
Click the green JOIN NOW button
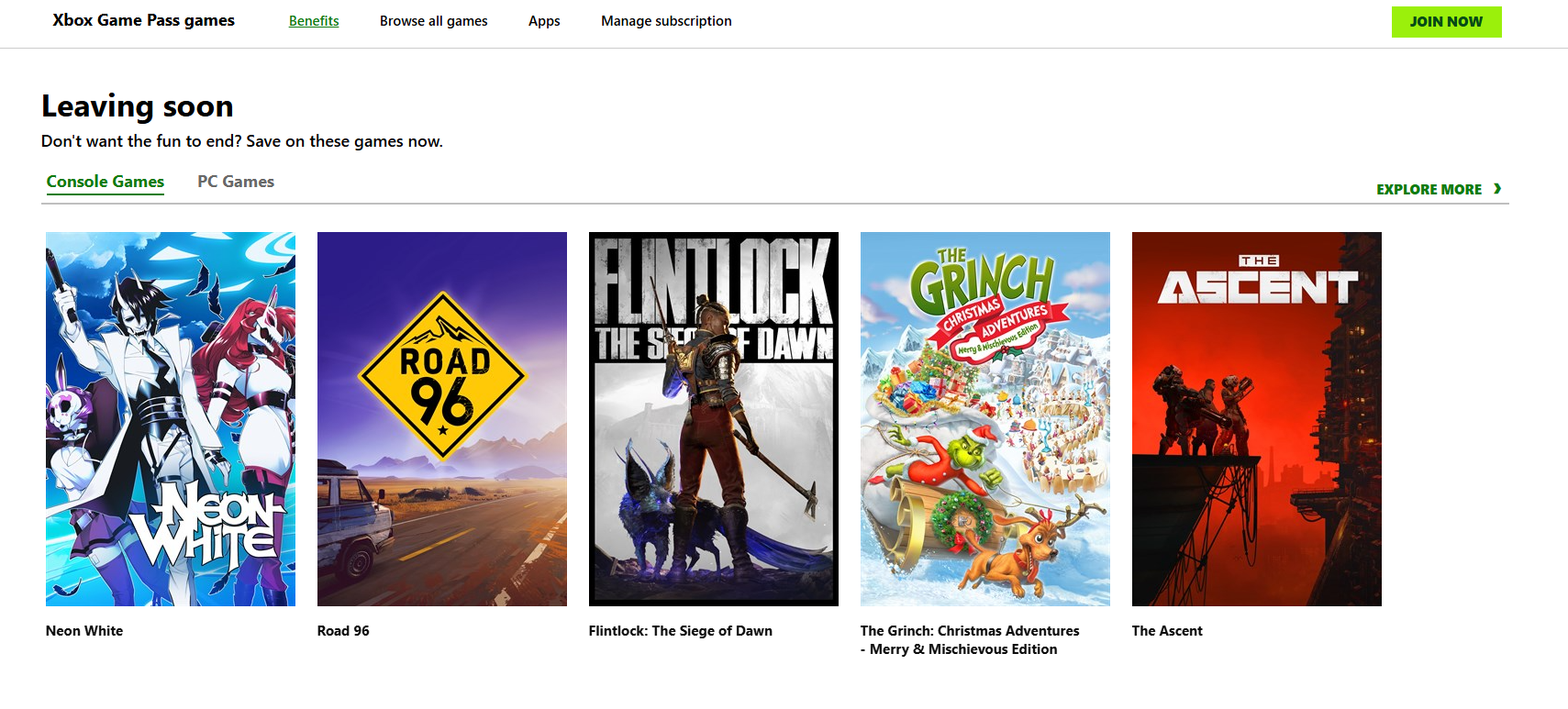pyautogui.click(x=1445, y=22)
